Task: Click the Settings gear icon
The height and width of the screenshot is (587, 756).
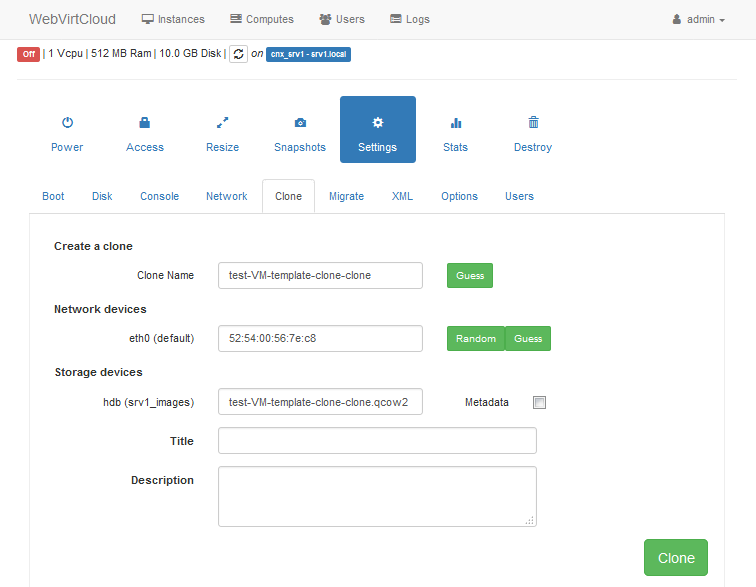Action: 377,123
